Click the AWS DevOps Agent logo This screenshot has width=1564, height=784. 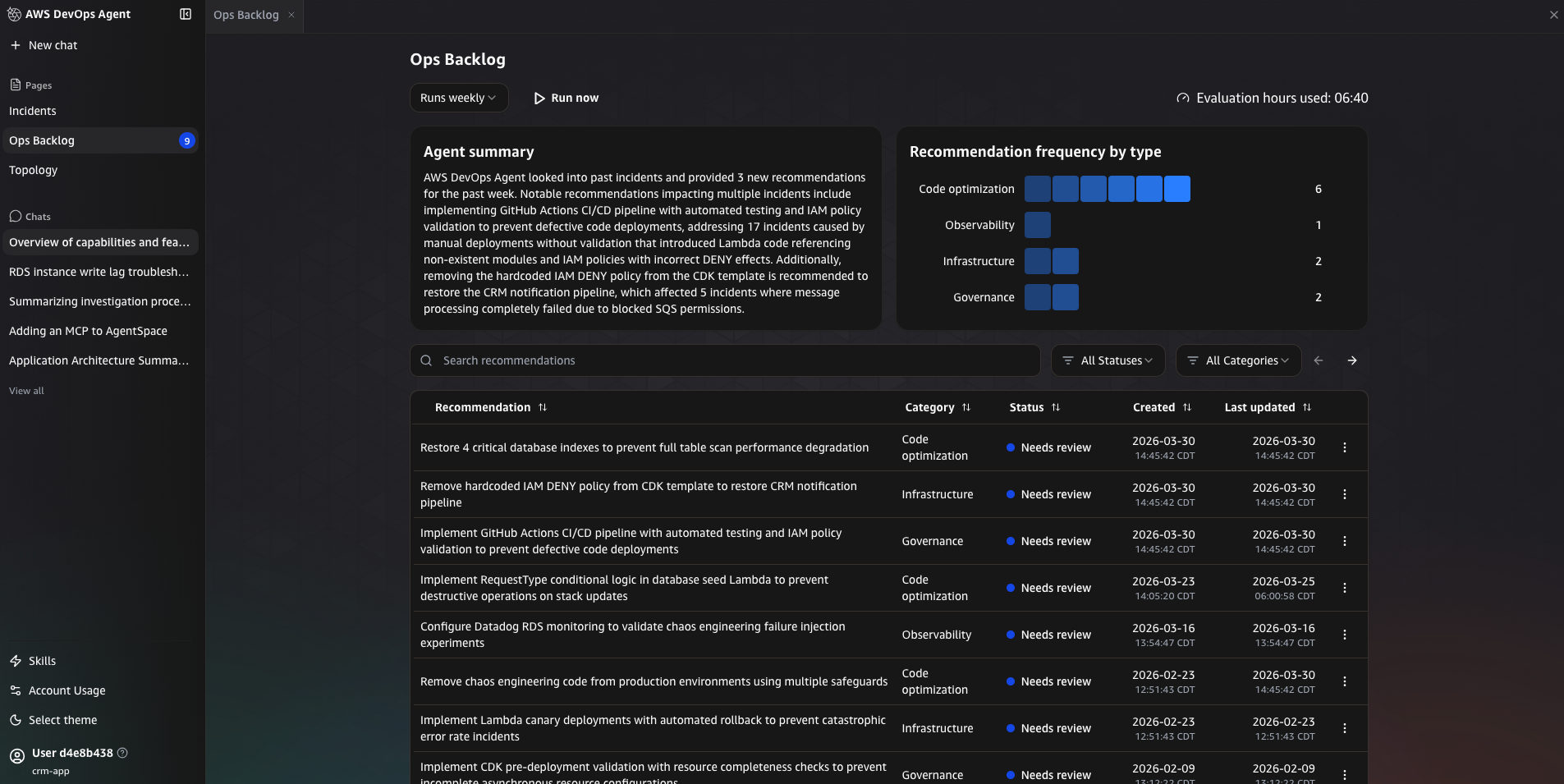point(14,14)
